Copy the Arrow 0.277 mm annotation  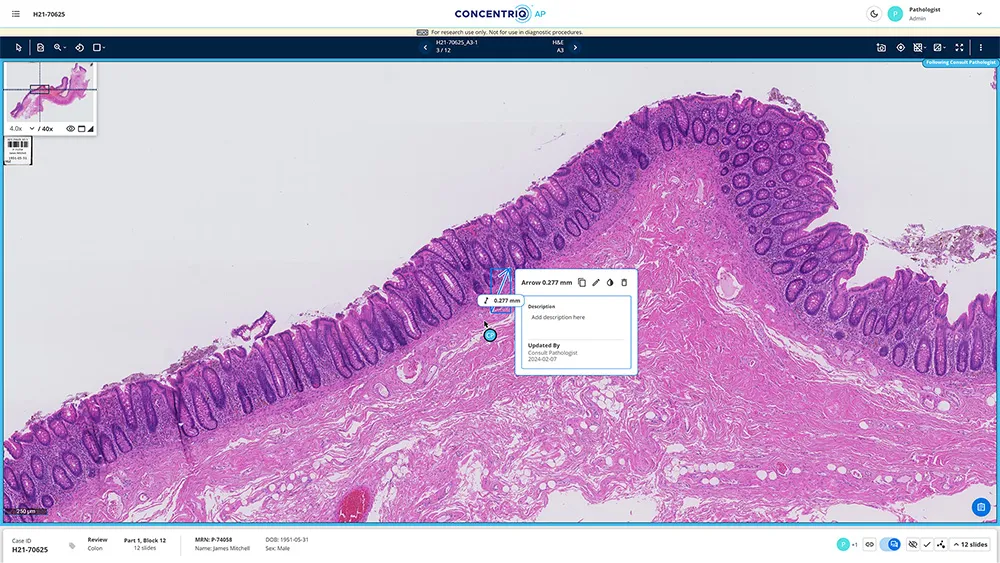pyautogui.click(x=582, y=282)
